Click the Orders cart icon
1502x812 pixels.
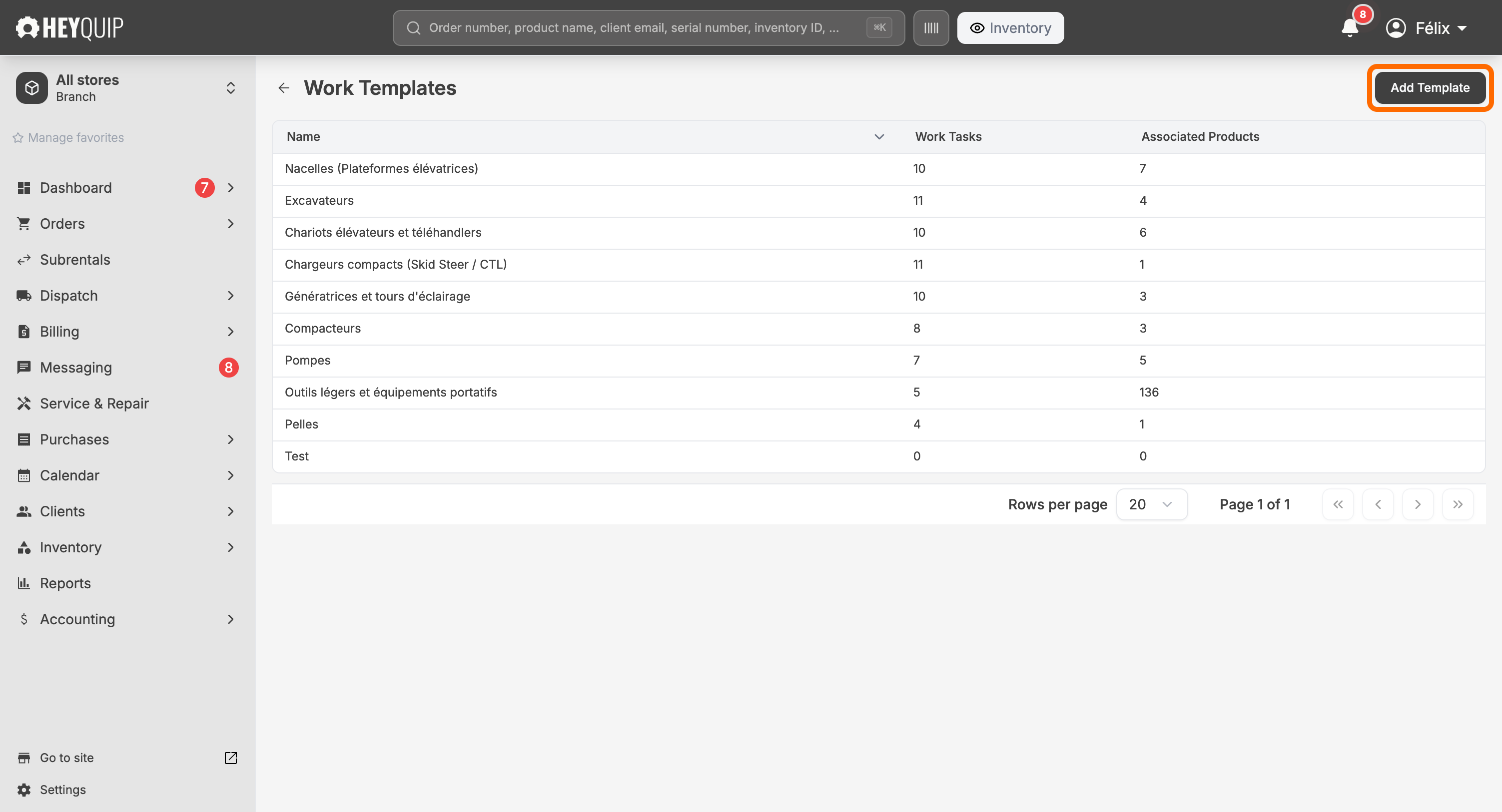pyautogui.click(x=24, y=224)
